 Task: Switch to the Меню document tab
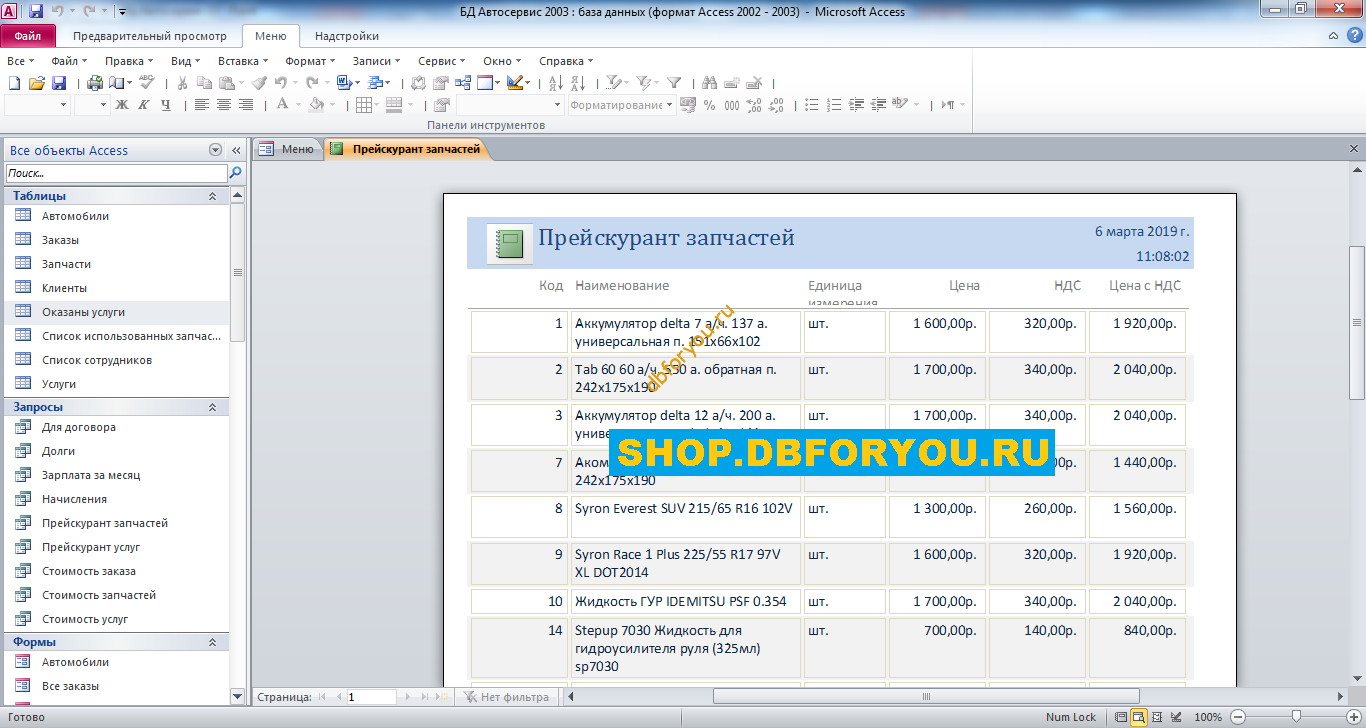tap(287, 149)
